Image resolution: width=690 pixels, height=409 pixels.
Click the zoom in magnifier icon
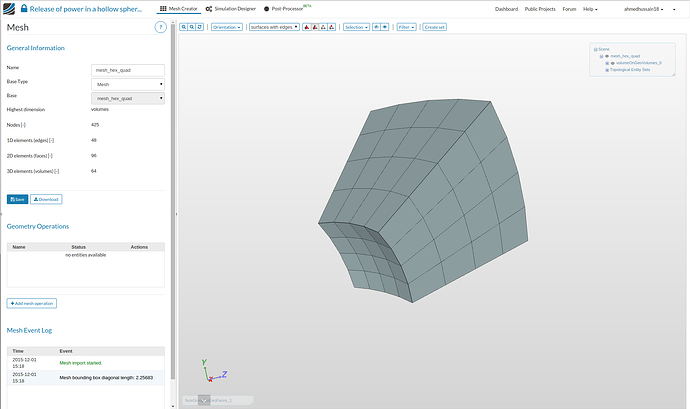point(183,27)
